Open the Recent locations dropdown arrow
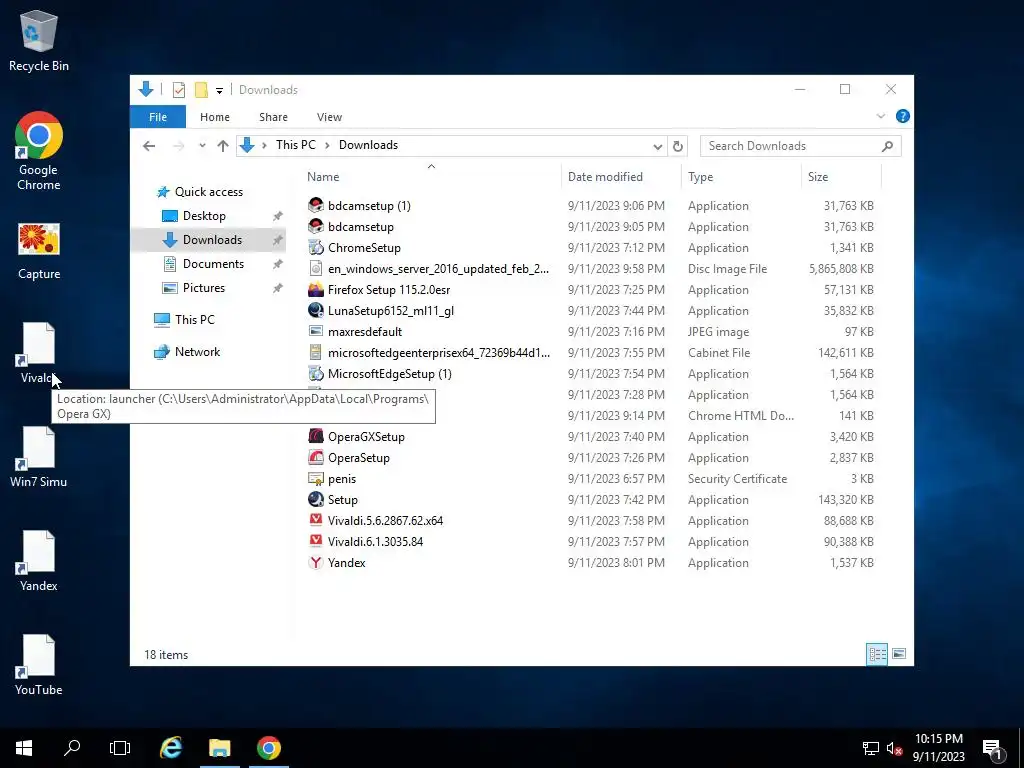The image size is (1024, 768). point(202,146)
